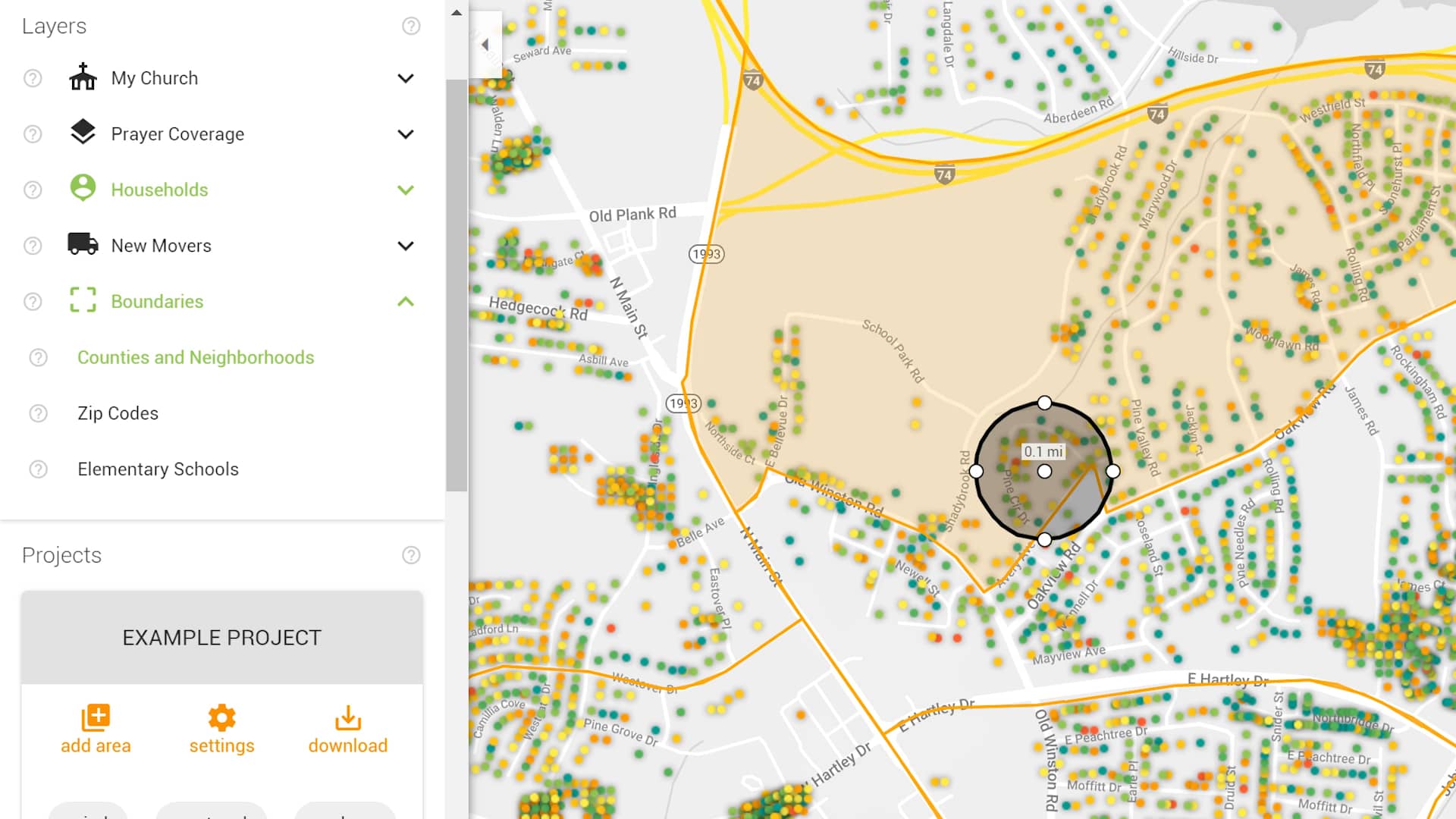Click the add area icon

tap(96, 717)
